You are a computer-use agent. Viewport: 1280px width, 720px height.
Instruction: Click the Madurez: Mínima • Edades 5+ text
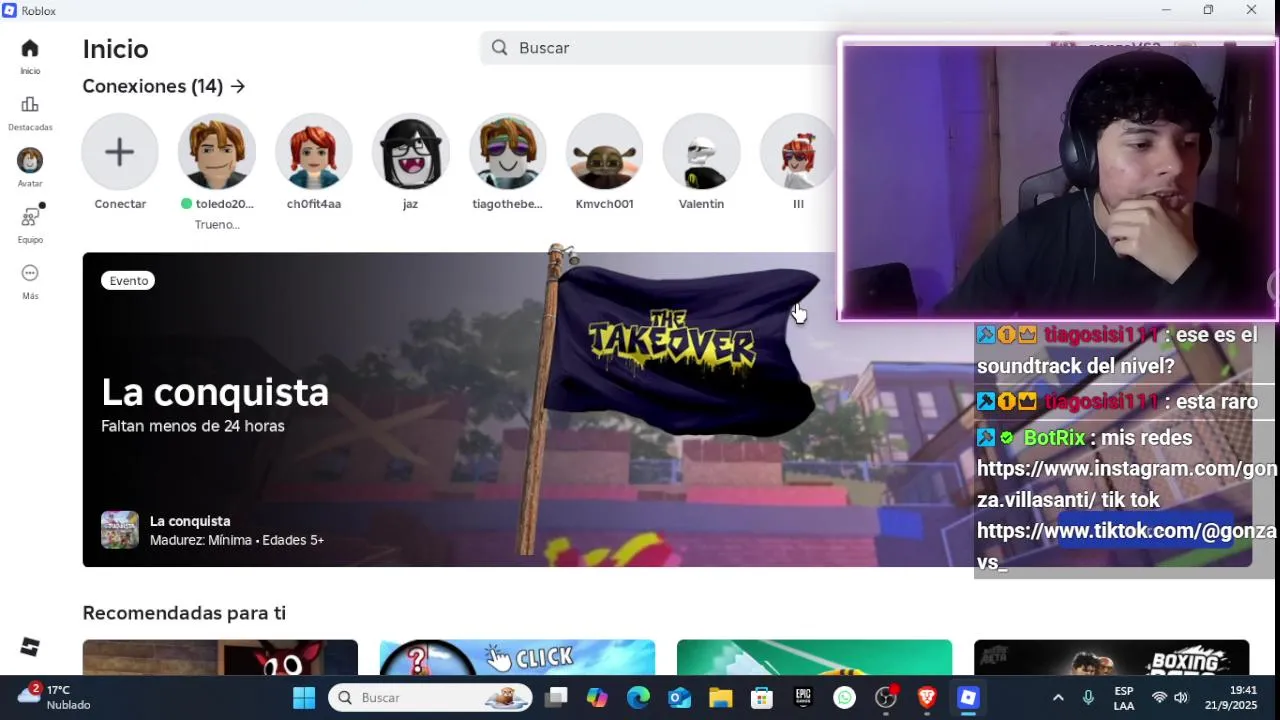[237, 540]
